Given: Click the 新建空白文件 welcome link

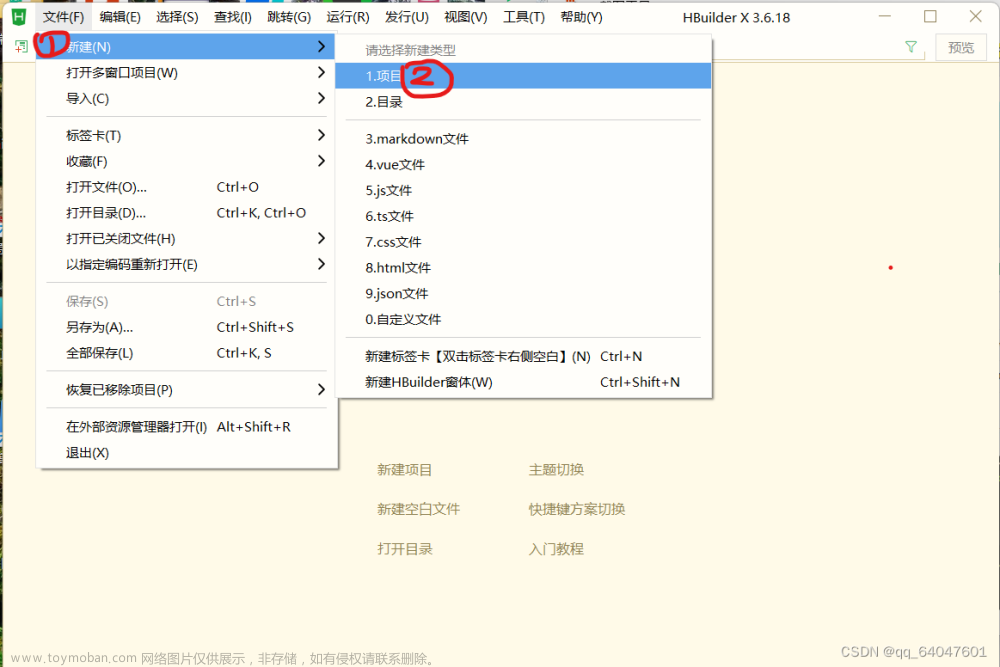Looking at the screenshot, I should 418,509.
